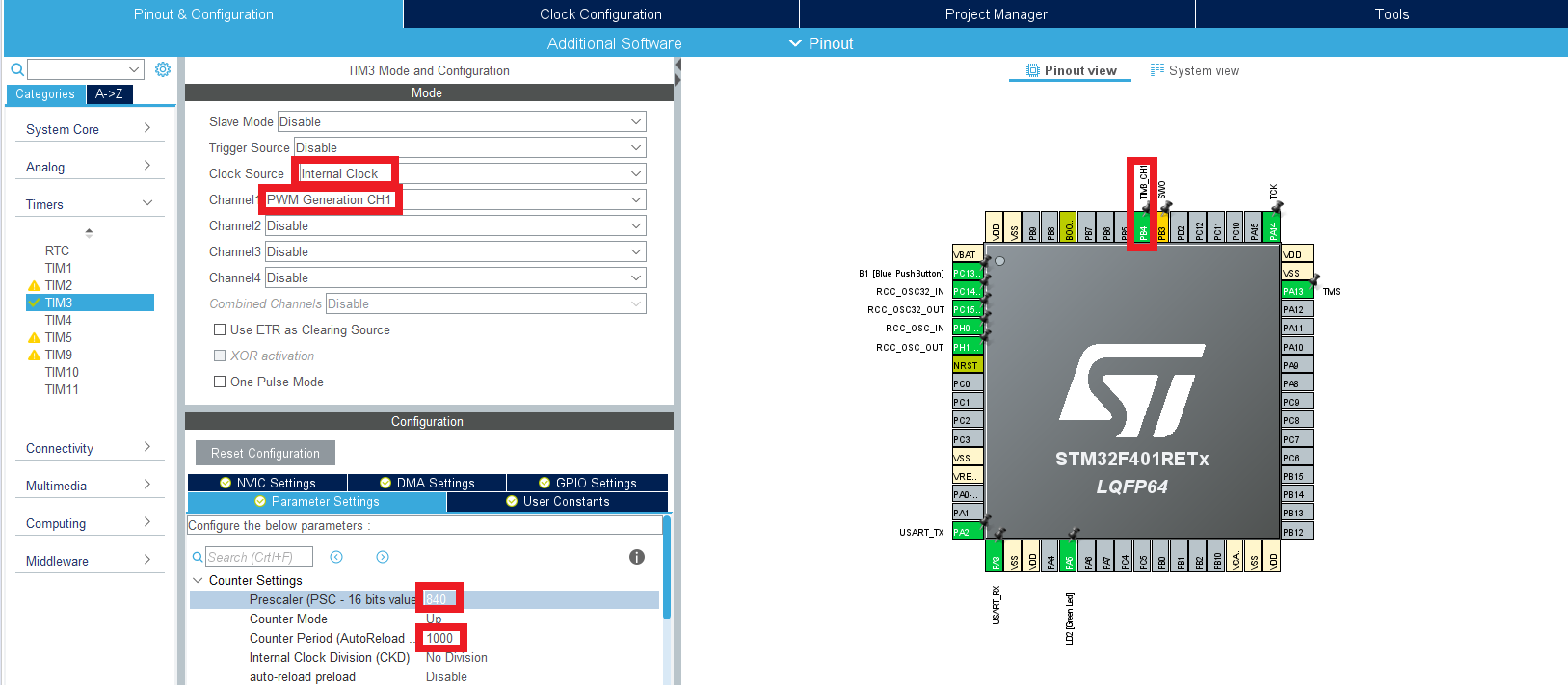Click the BOOT0 pin on top row

tap(1069, 227)
